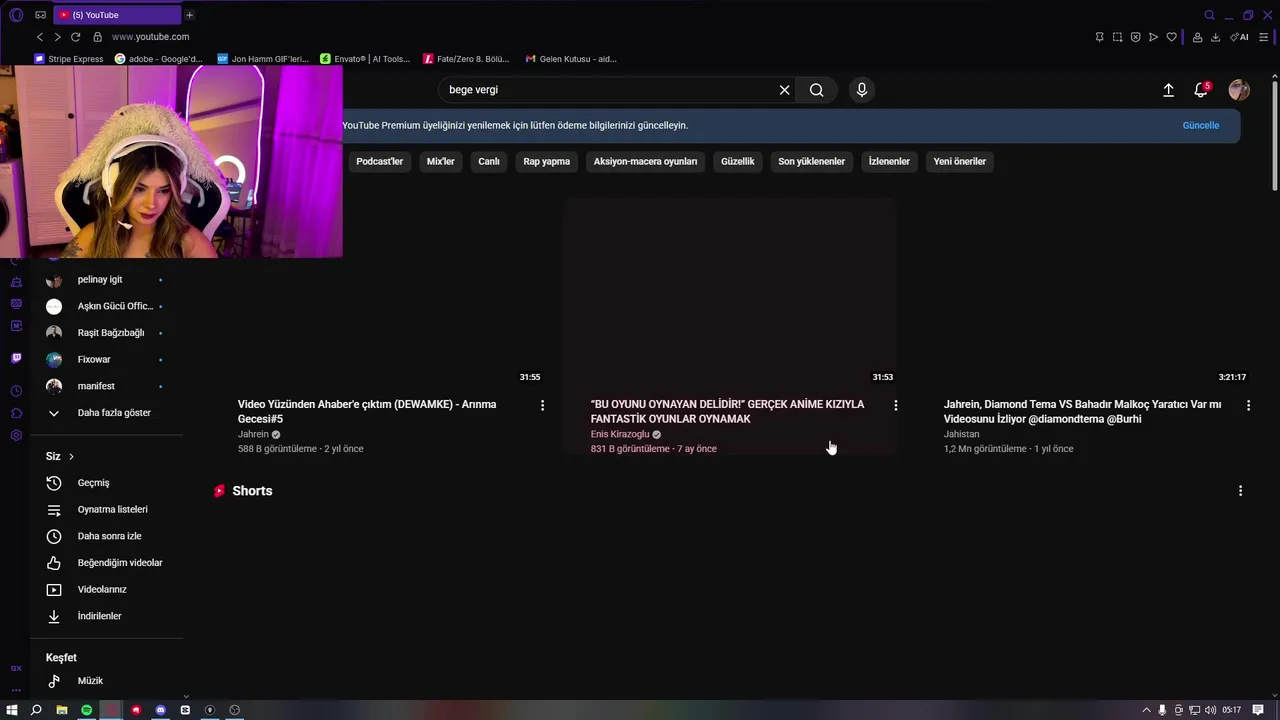The height and width of the screenshot is (720, 1280).
Task: Open Opera sidebar history clock icon
Action: tap(16, 391)
